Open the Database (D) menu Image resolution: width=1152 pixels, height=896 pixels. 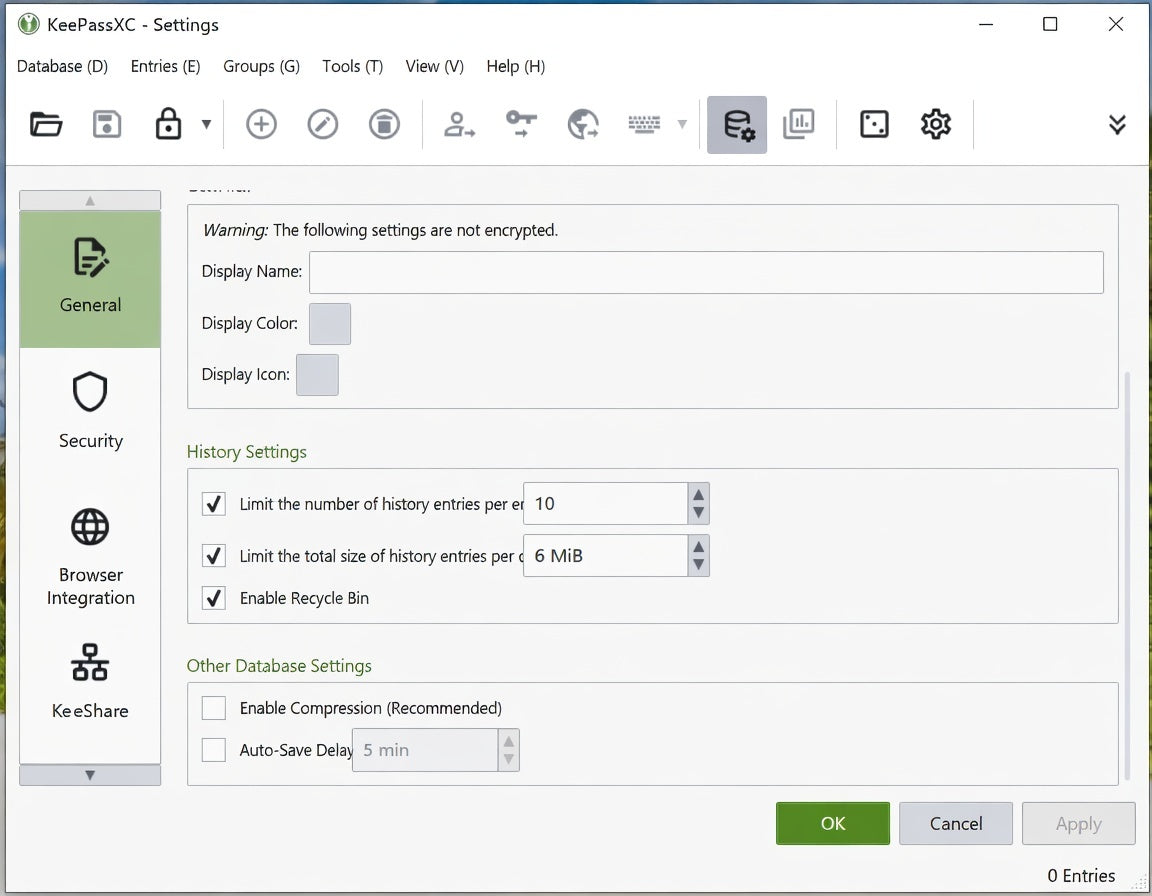pos(62,67)
